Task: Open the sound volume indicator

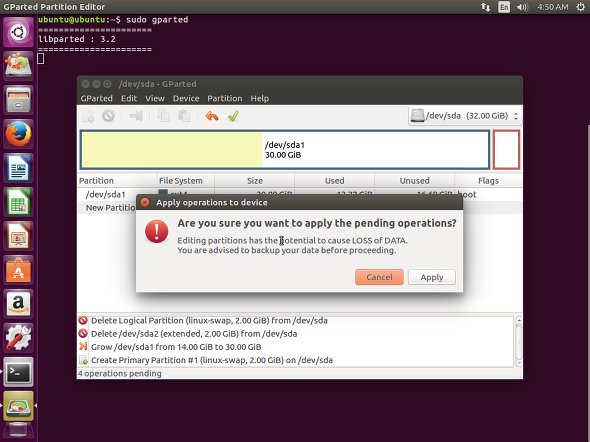Action: coord(522,7)
